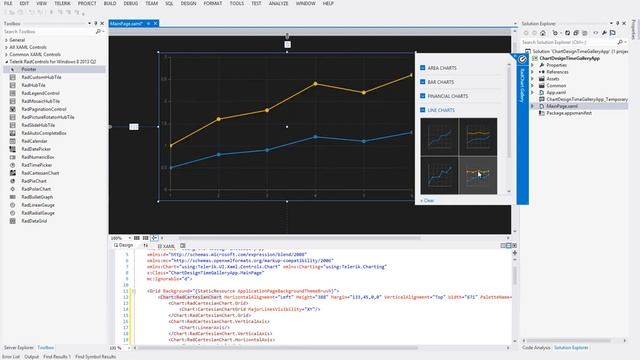
Task: Open Solution Explorer properties wrench icon
Action: click(604, 33)
